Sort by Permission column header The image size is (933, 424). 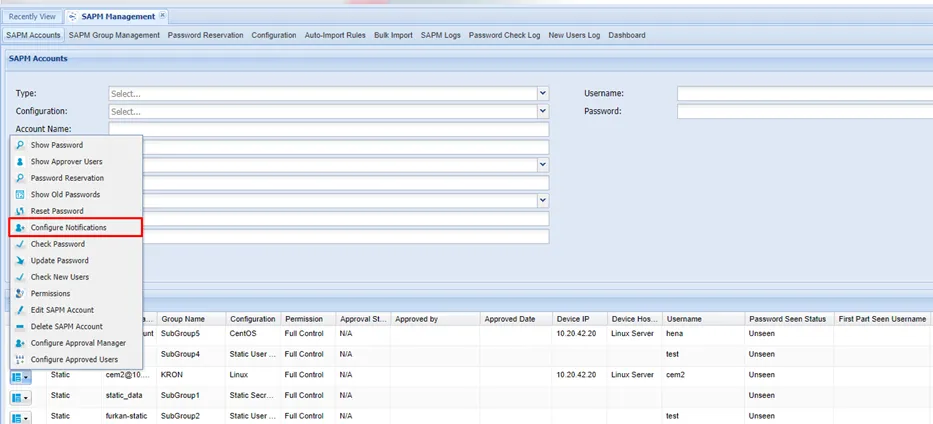coord(308,319)
